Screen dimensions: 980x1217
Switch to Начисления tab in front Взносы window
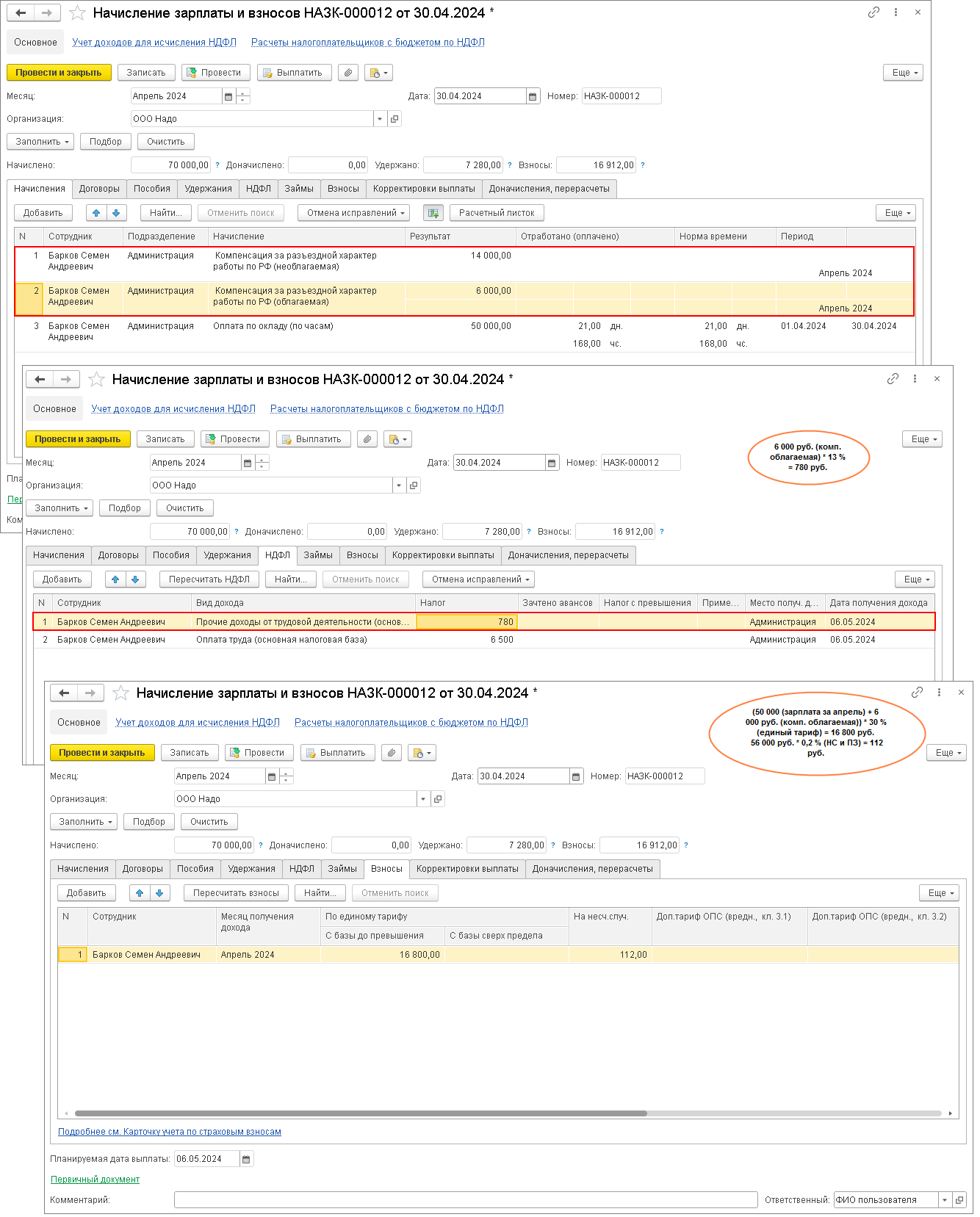83,869
